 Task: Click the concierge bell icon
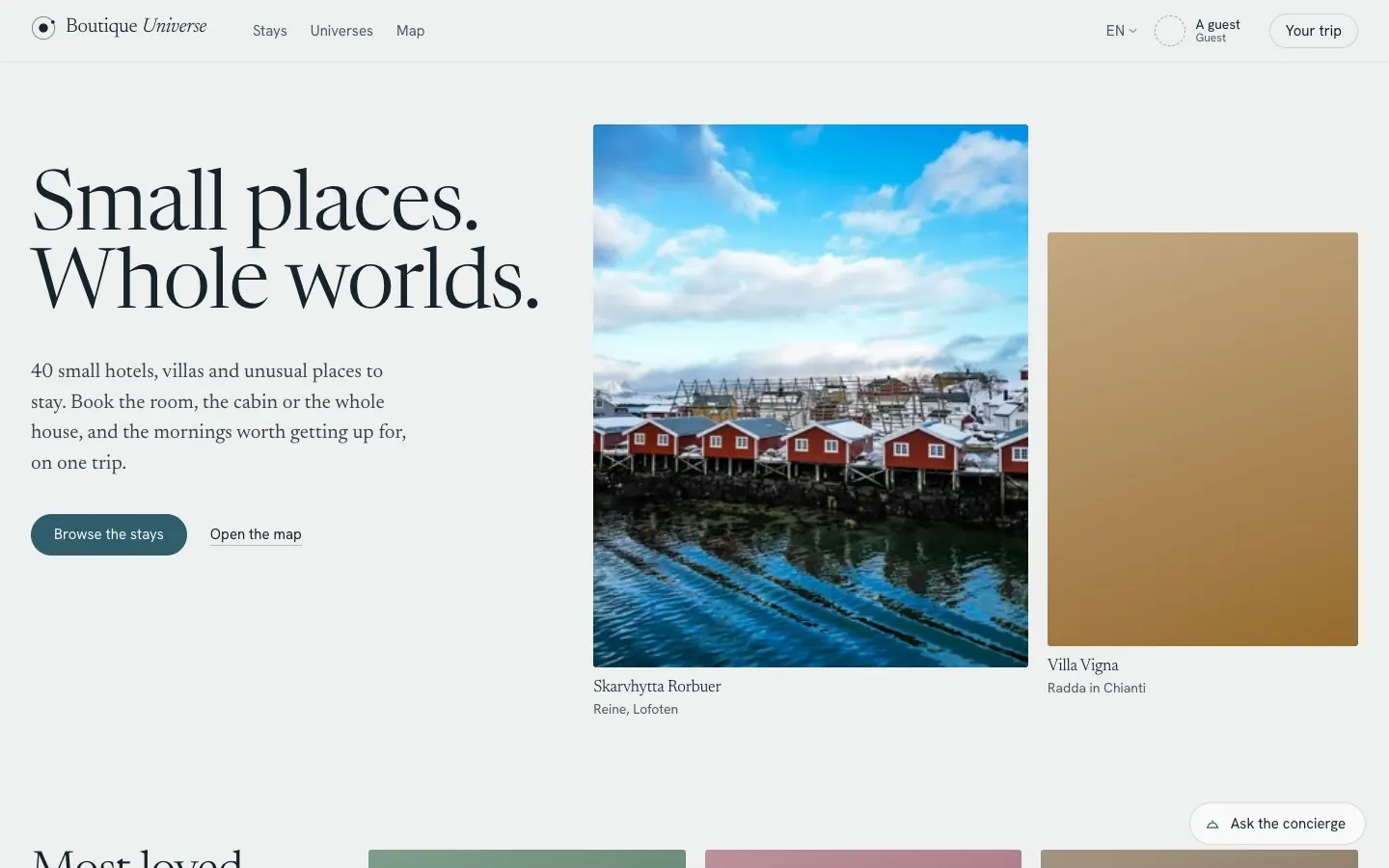tap(1212, 825)
